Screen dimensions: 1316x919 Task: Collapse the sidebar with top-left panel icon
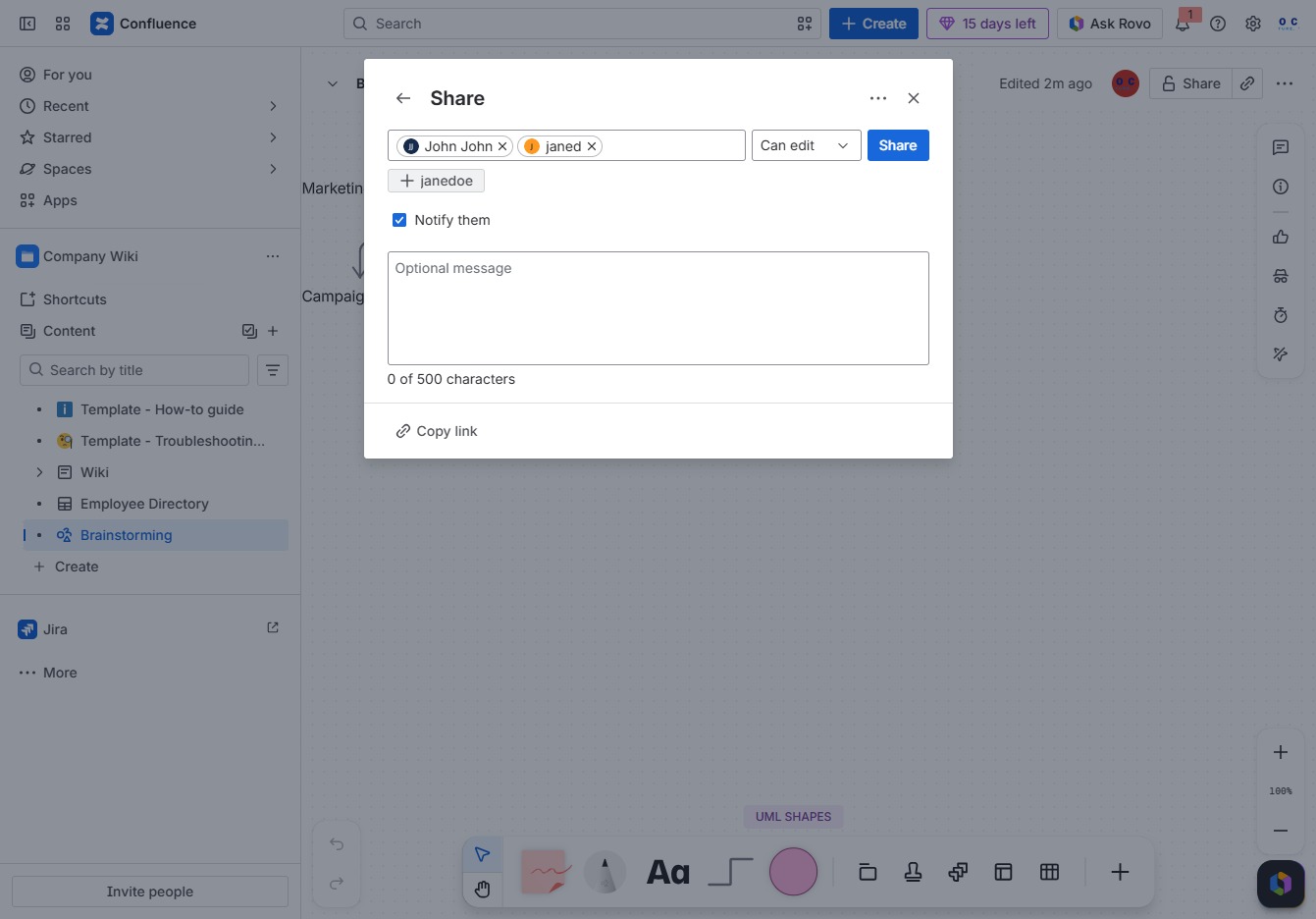tap(27, 24)
